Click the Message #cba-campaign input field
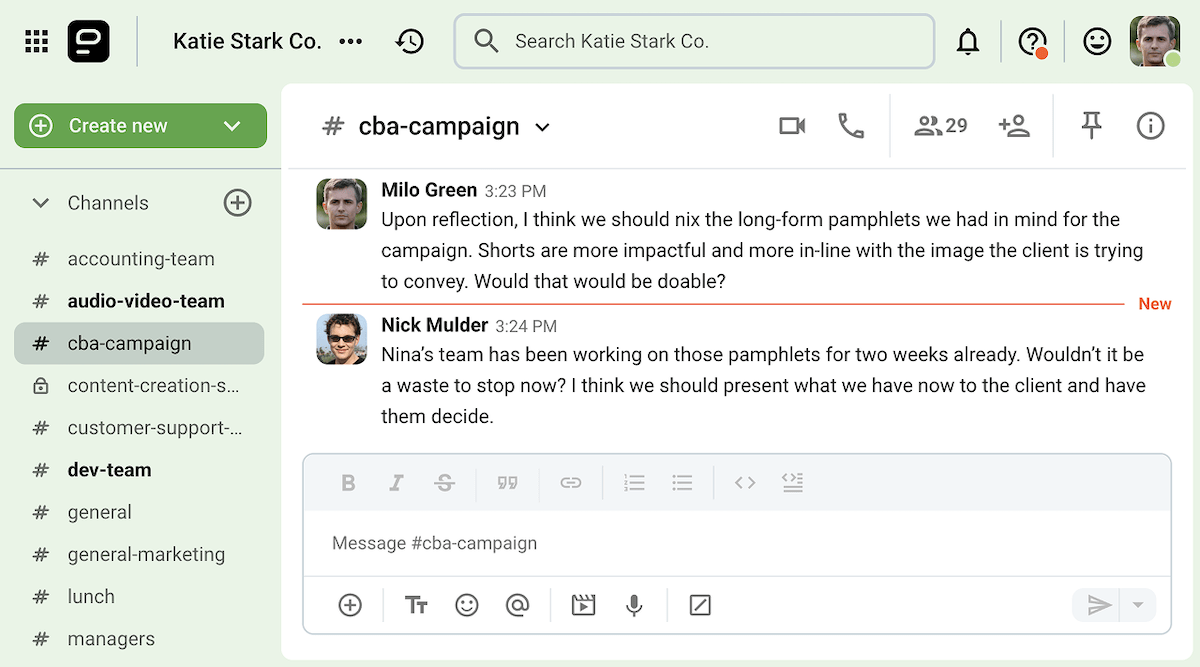This screenshot has width=1200, height=667. click(736, 543)
